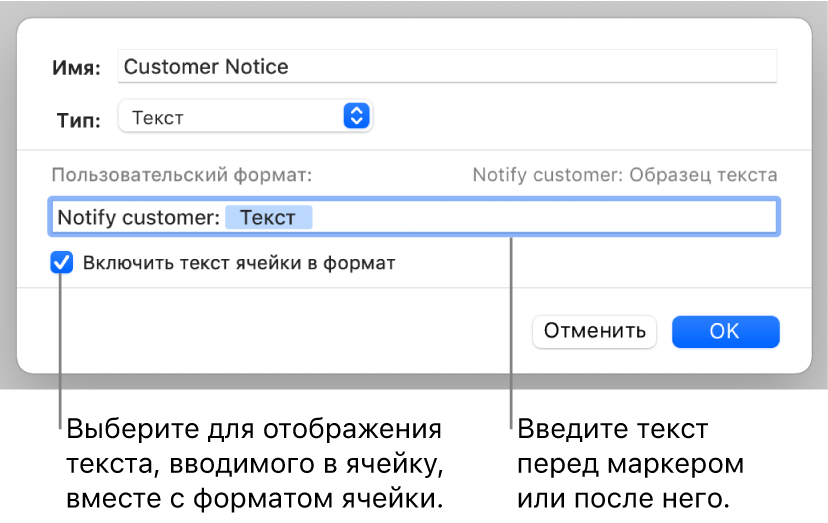Uncheck Включить текст ячейки в формат
Image resolution: width=828 pixels, height=523 pixels.
coord(62,263)
